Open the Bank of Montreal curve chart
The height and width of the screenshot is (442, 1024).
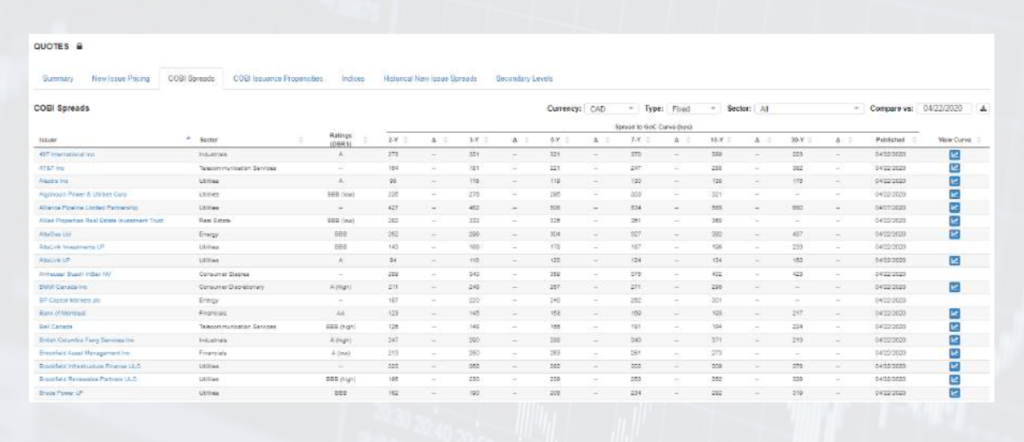coord(954,313)
